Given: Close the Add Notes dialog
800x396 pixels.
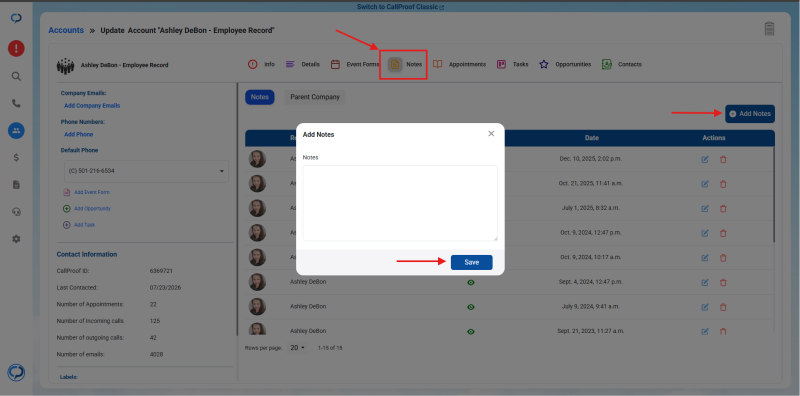Looking at the screenshot, I should 491,134.
